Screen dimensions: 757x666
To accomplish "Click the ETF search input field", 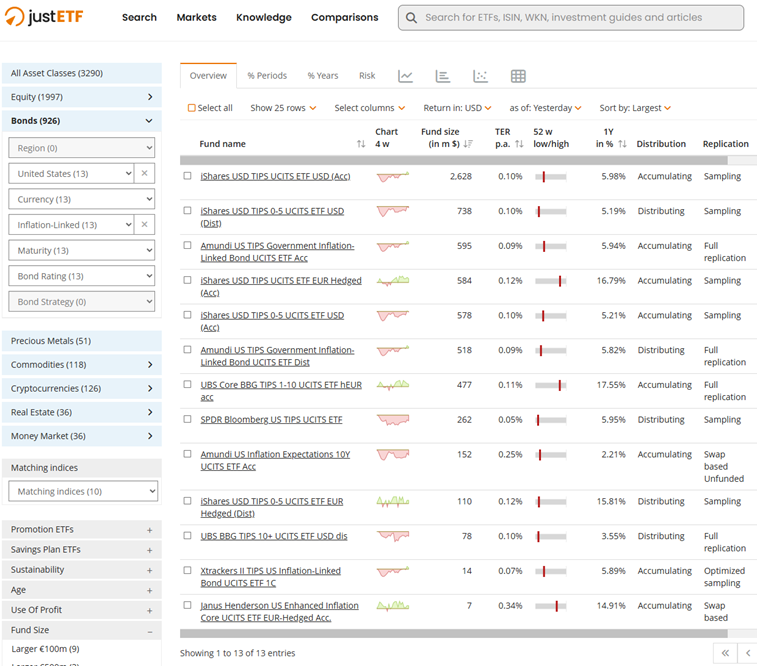I will click(580, 17).
